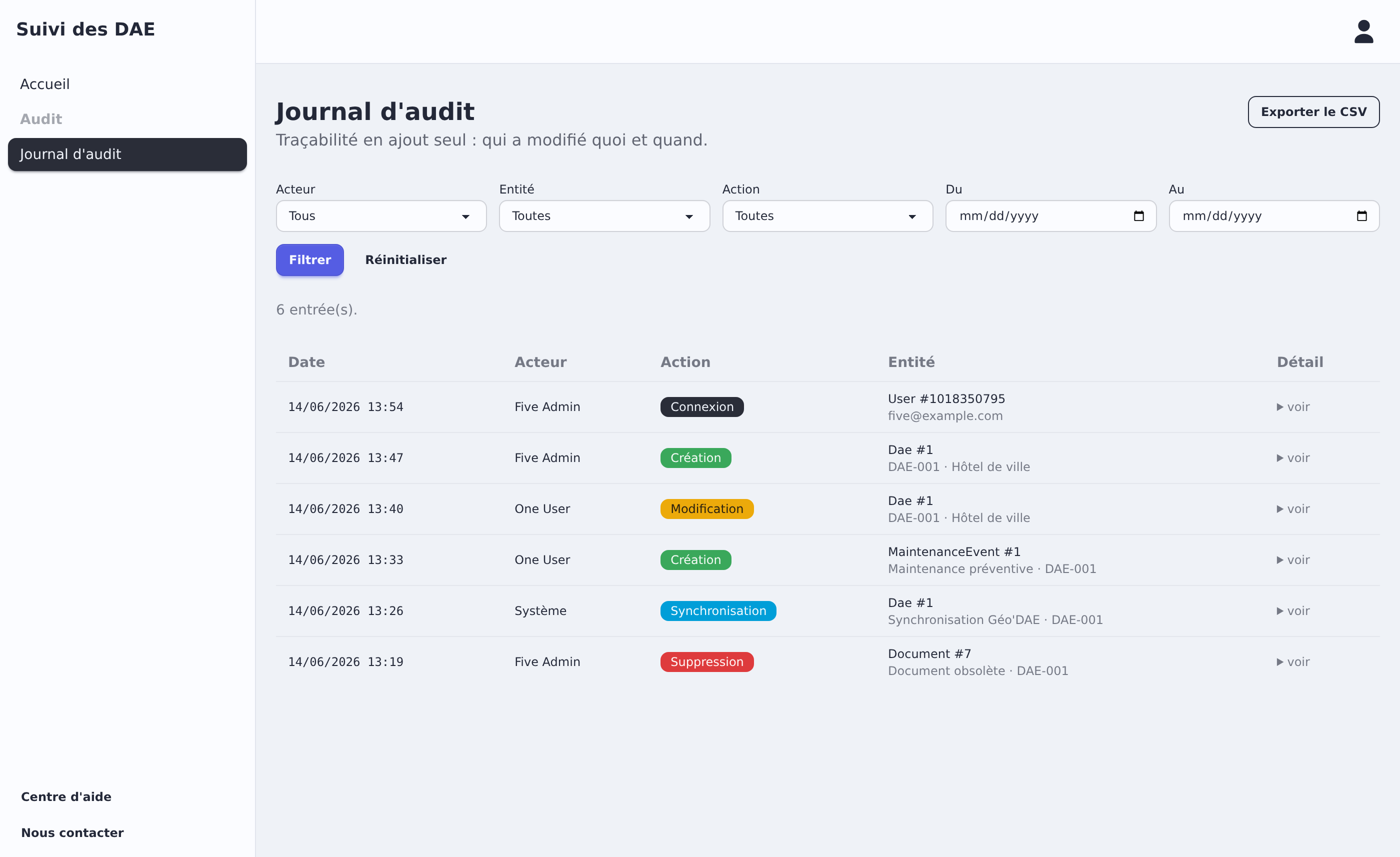
Task: Open the Du date calendar picker icon
Action: [x=1138, y=216]
